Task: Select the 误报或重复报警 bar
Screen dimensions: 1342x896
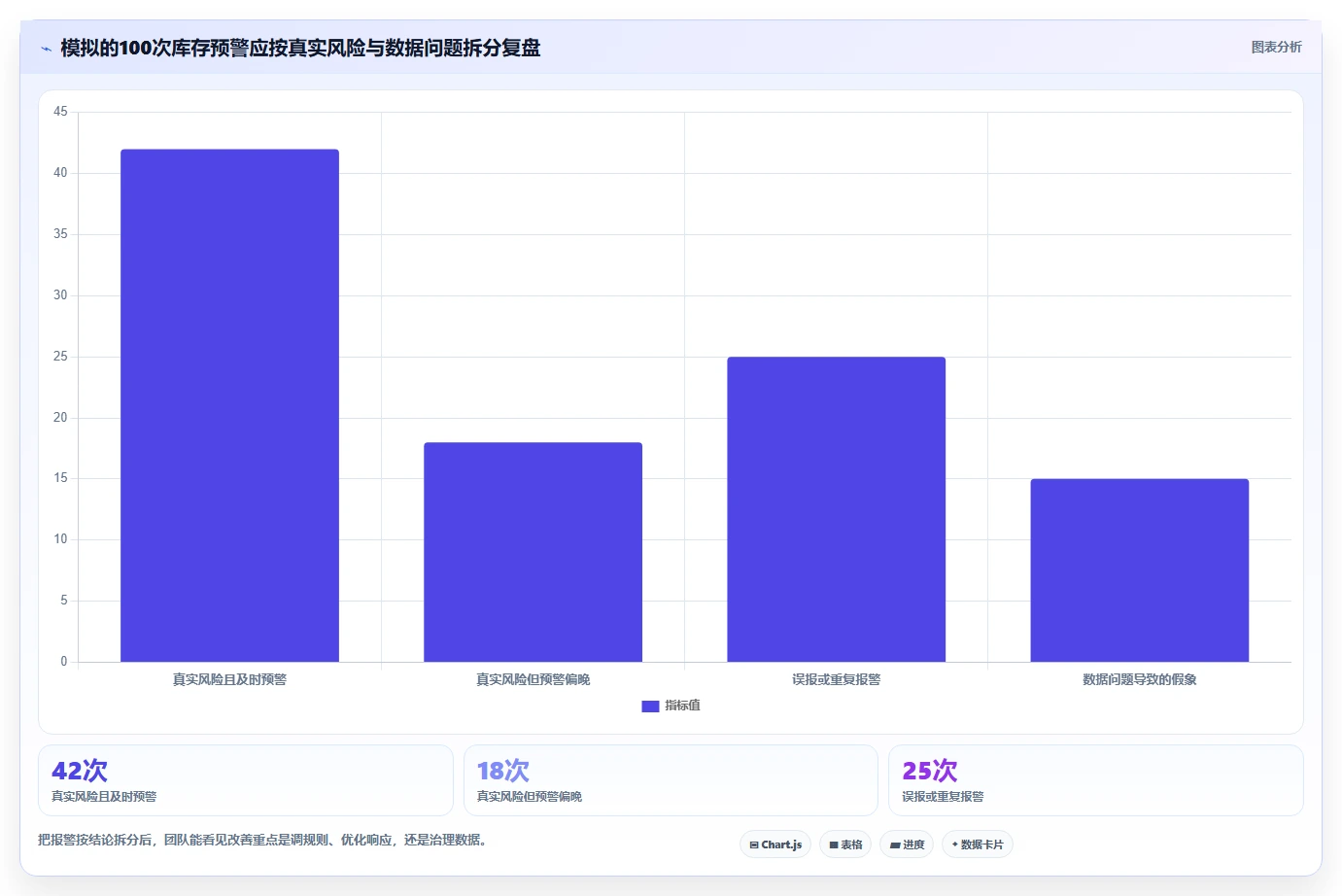Action: 836,509
